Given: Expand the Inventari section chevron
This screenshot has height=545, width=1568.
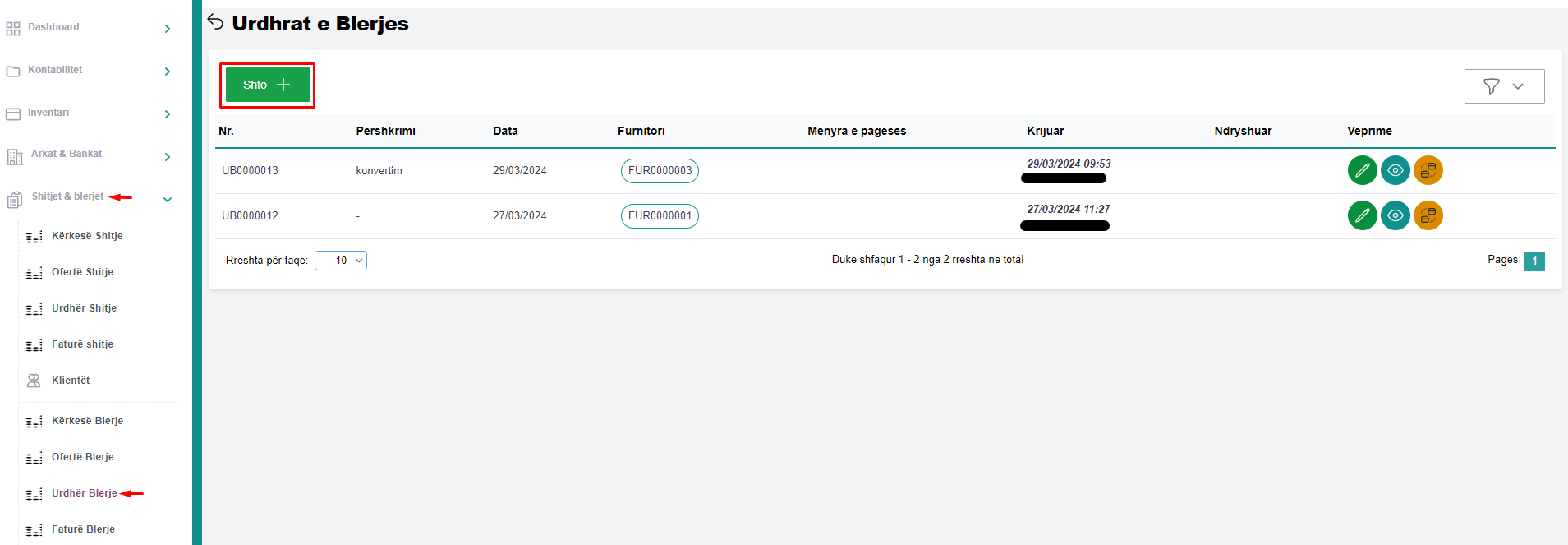Looking at the screenshot, I should 167,114.
